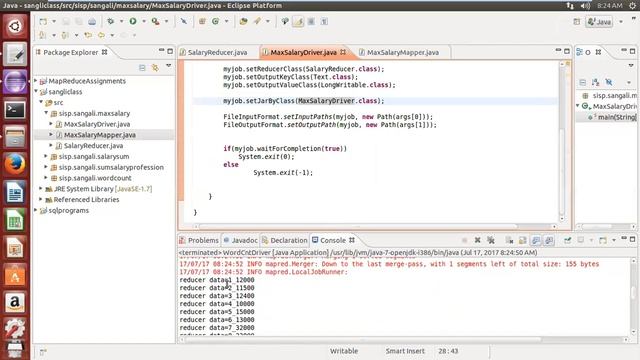The width and height of the screenshot is (640, 360).
Task: Collapse the sisp.sangali.maxsalary package
Action: (x=46, y=113)
